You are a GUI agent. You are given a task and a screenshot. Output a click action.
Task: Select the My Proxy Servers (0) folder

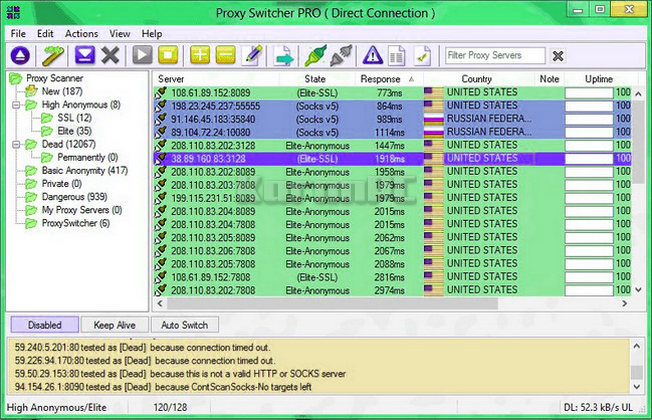(82, 210)
